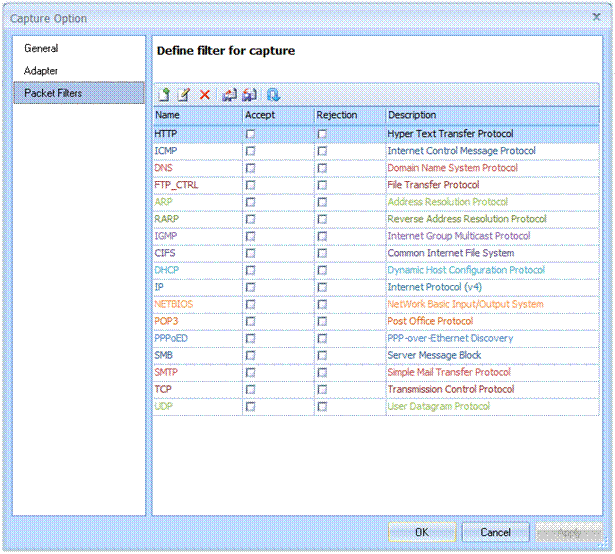Select the SMTP filter name
The image size is (615, 554).
point(166,372)
